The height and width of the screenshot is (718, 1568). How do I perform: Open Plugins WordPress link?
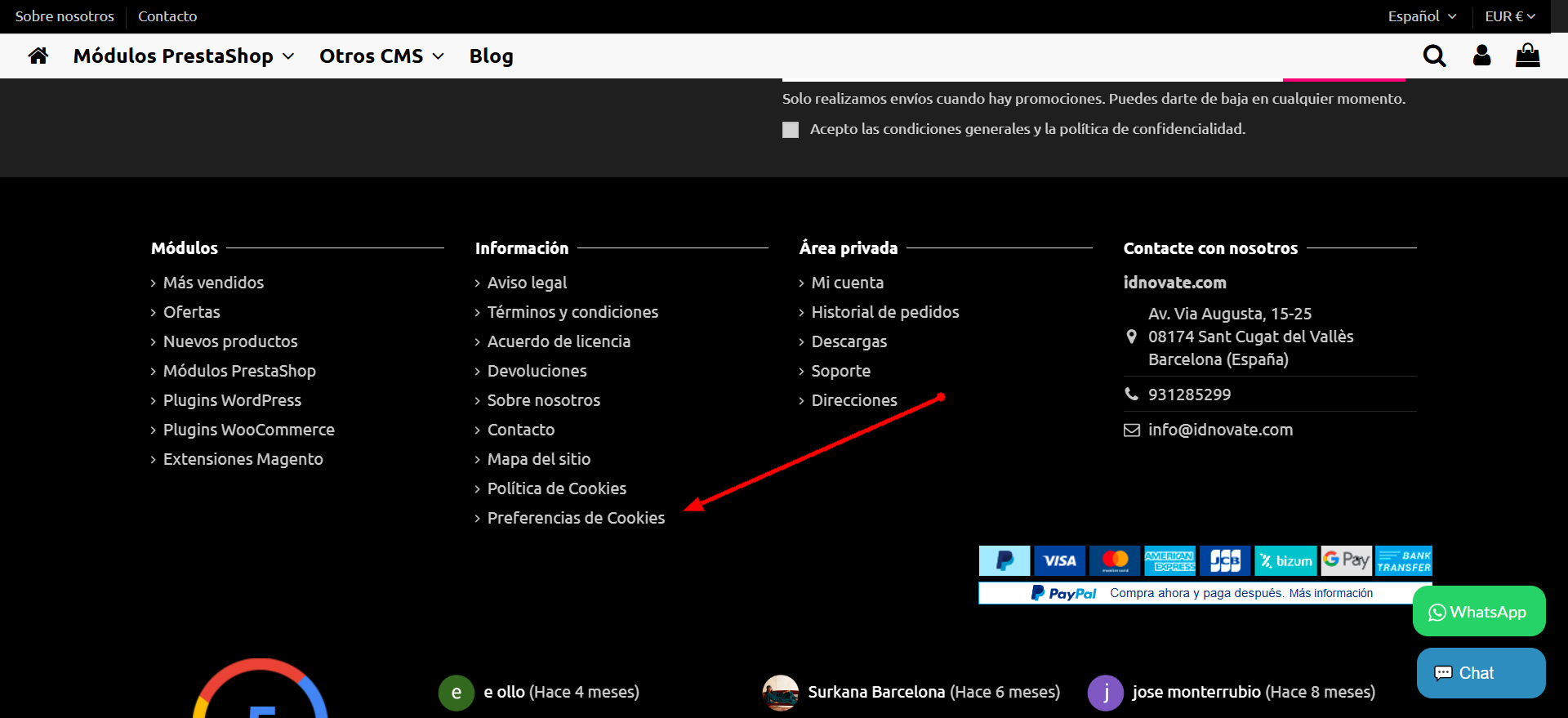pos(232,400)
